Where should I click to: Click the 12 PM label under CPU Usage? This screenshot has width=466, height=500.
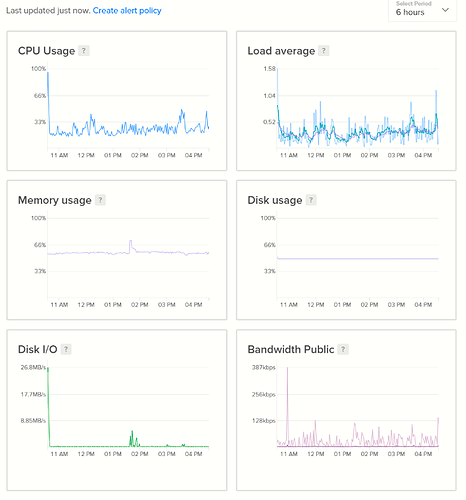(86, 155)
